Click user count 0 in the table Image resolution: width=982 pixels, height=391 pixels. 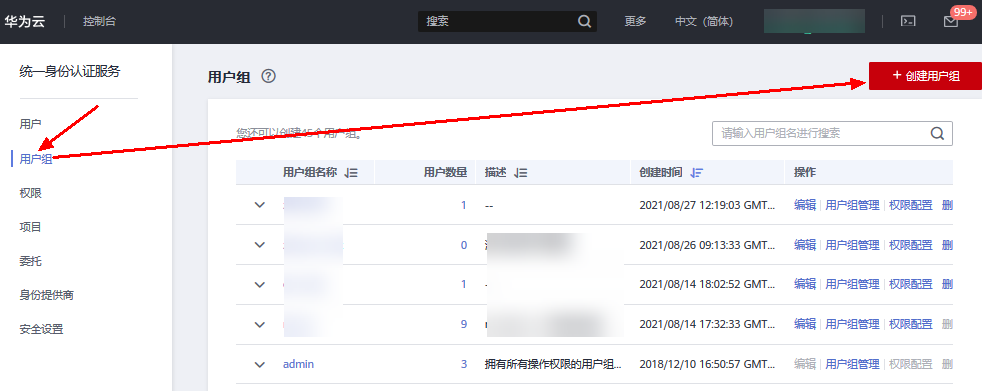pos(463,244)
